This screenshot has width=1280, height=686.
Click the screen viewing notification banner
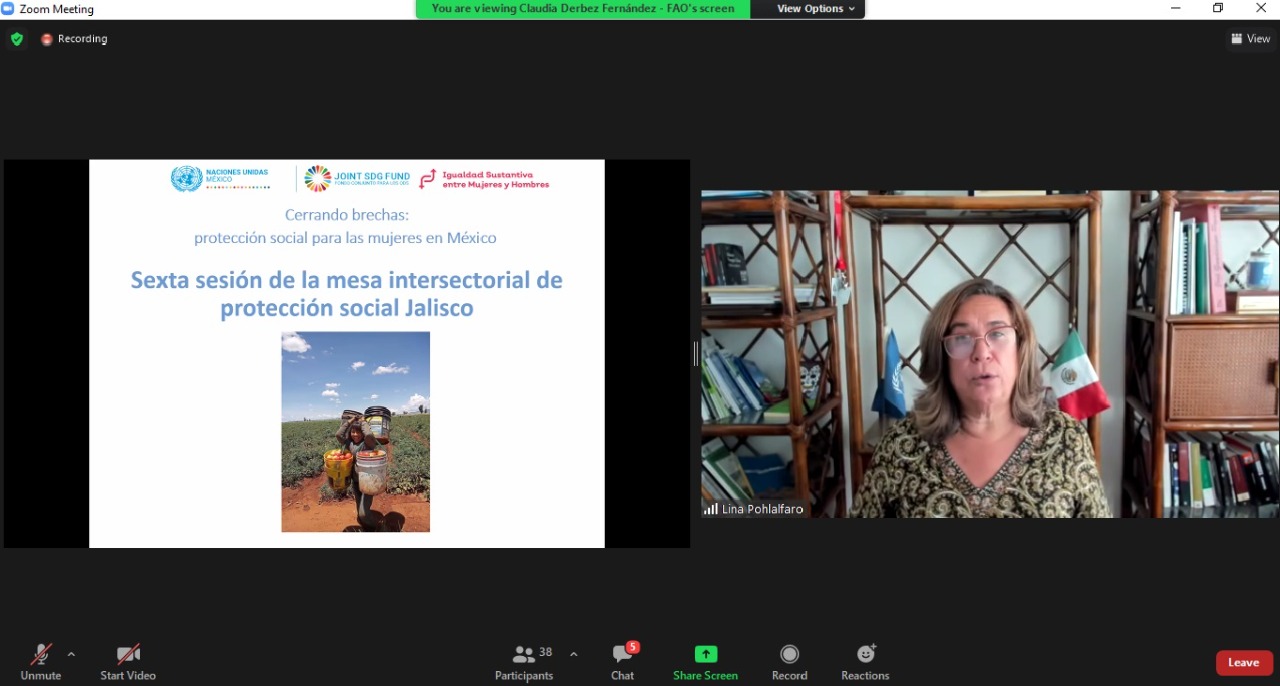coord(583,9)
